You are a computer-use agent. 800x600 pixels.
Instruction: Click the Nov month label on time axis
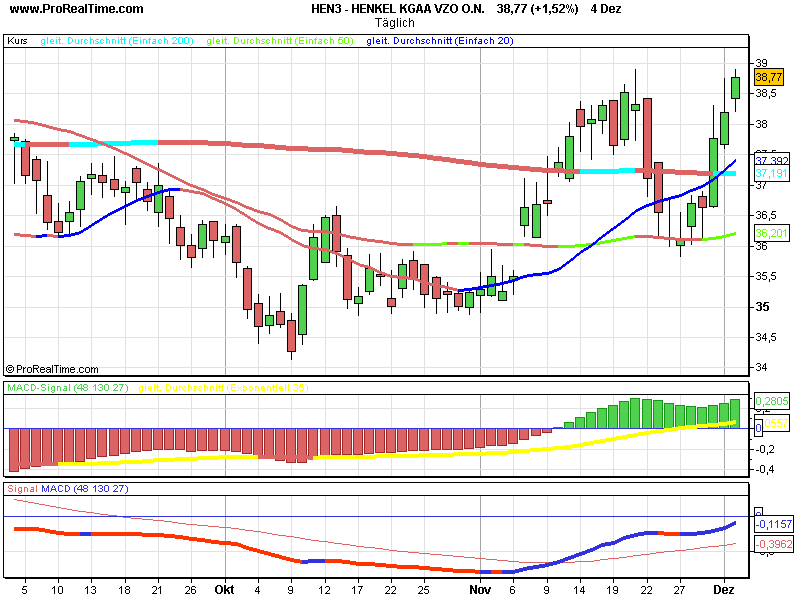tap(480, 590)
